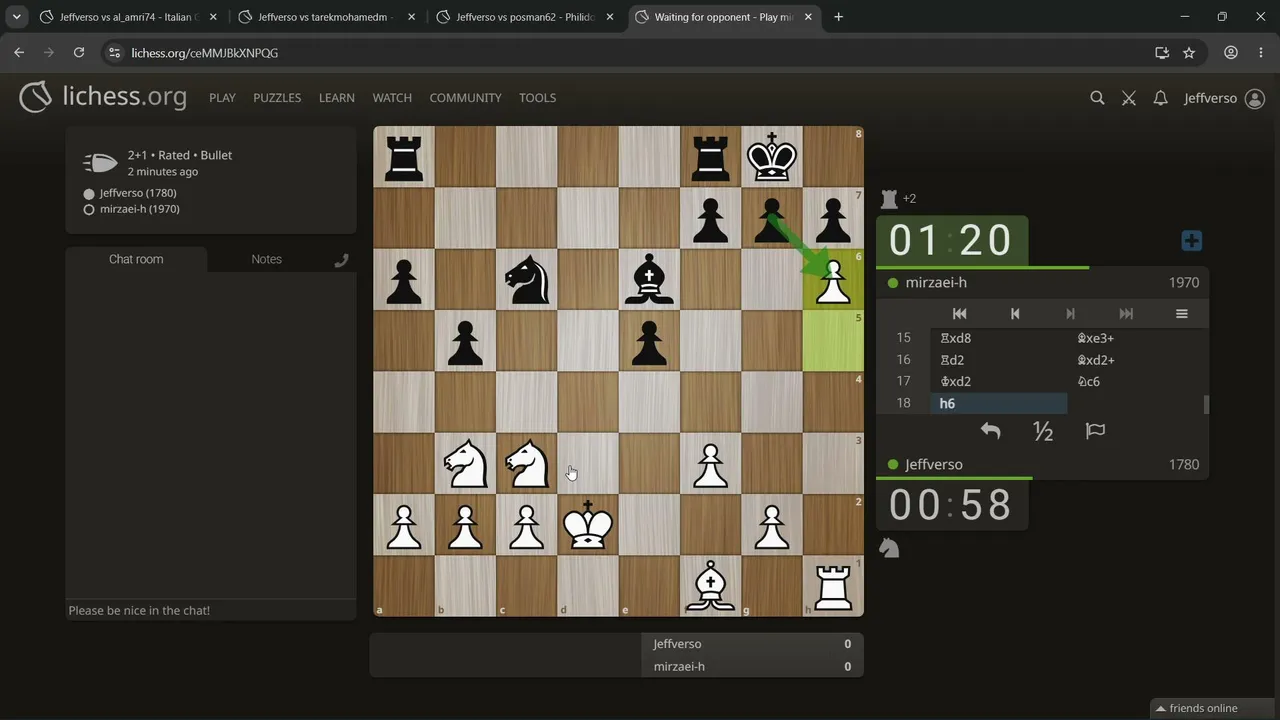Click Jeffverso name below the move list
This screenshot has height=720, width=1280.
(934, 465)
